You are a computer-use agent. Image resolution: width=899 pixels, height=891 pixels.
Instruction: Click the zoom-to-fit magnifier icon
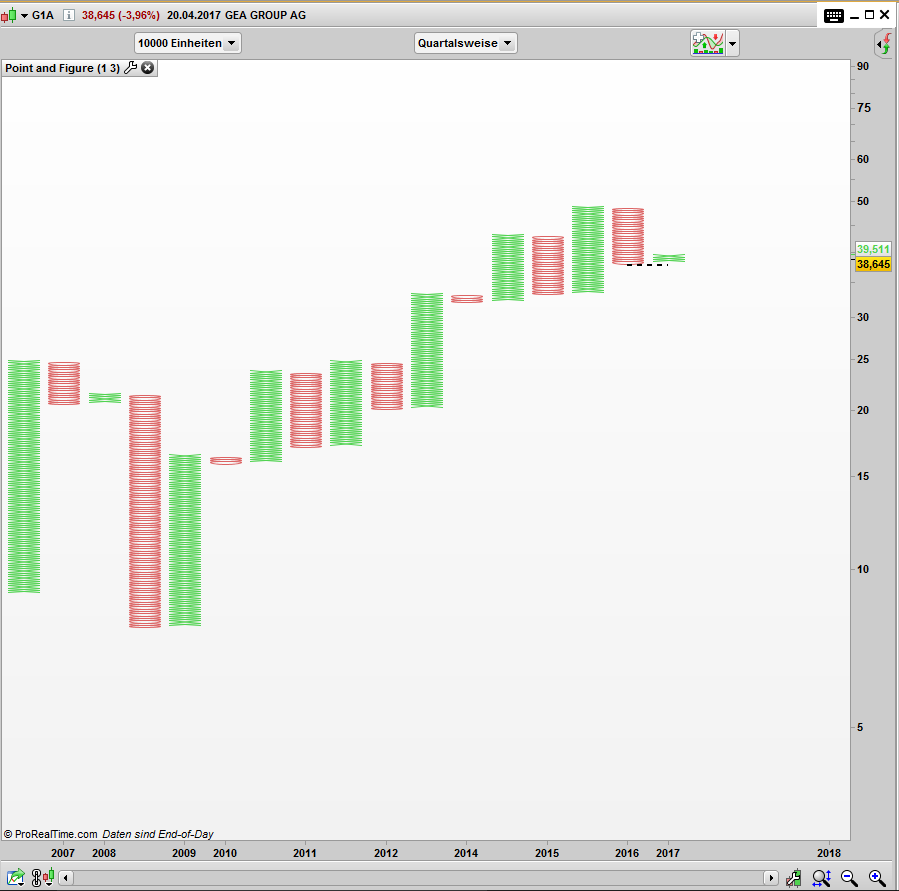(821, 878)
